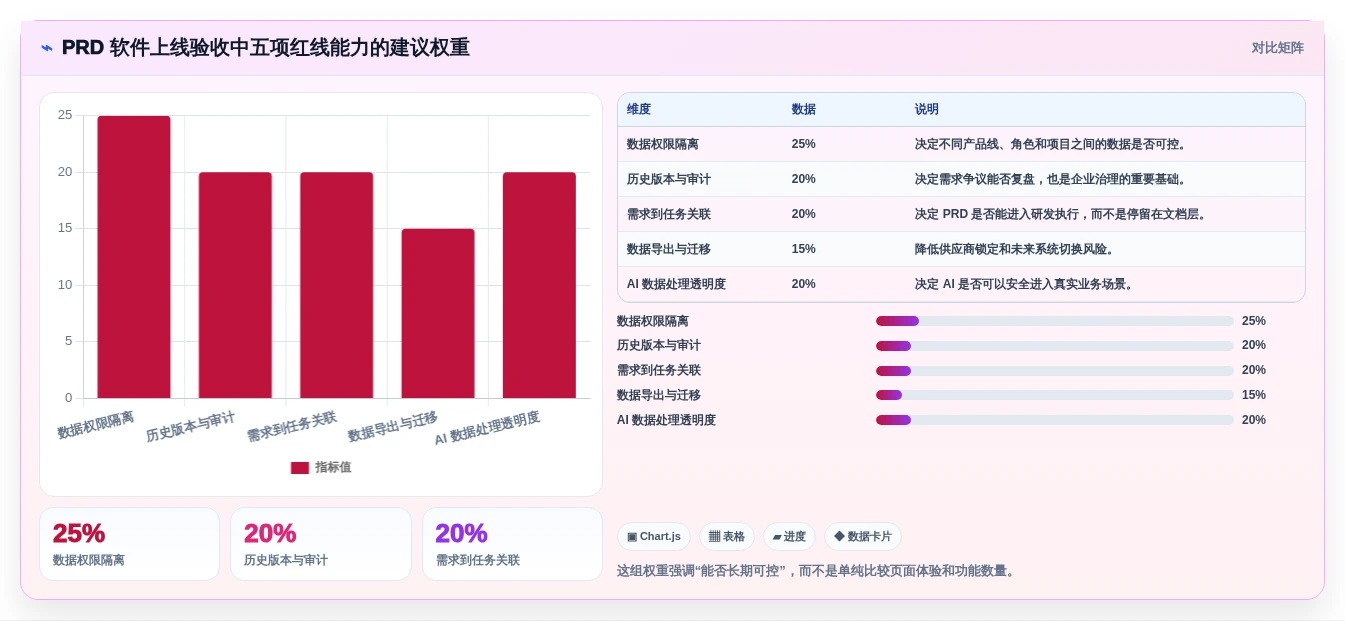1345x621 pixels.
Task: Click the 需求到任务关联 progress bar
Action: (x=1054, y=371)
